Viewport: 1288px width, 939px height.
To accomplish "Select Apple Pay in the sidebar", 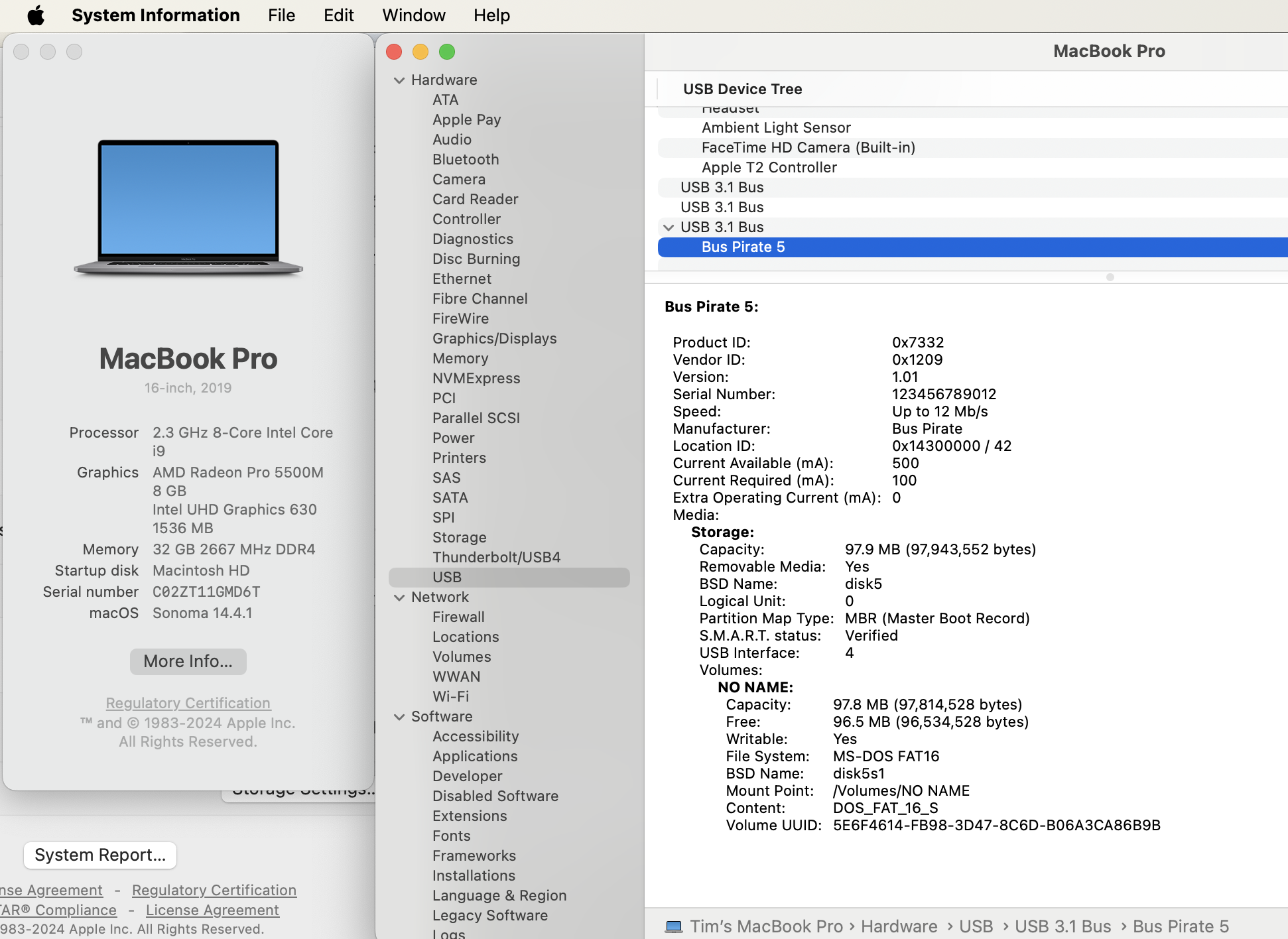I will point(466,119).
